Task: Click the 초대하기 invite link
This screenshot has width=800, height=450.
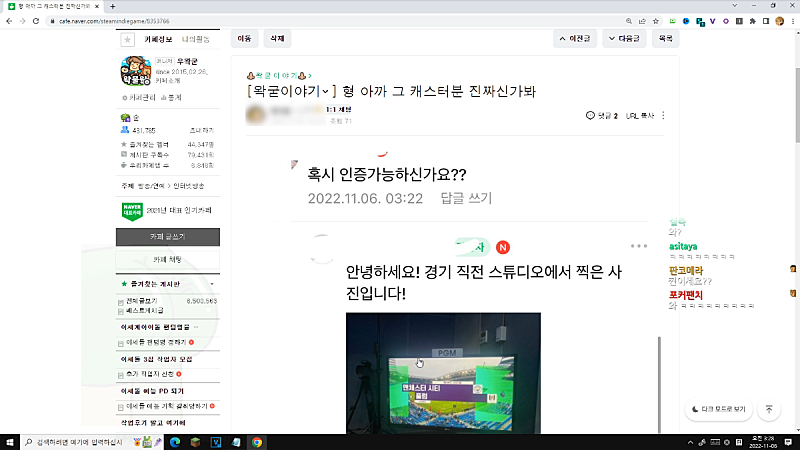Action: click(x=202, y=131)
